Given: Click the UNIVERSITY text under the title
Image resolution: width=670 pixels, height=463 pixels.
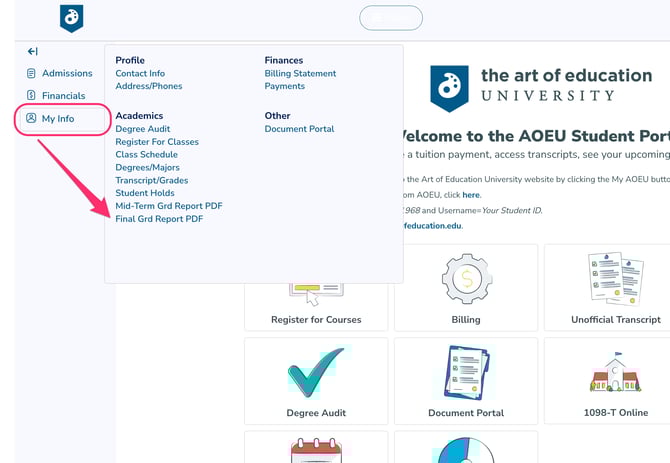Looking at the screenshot, I should pyautogui.click(x=548, y=95).
